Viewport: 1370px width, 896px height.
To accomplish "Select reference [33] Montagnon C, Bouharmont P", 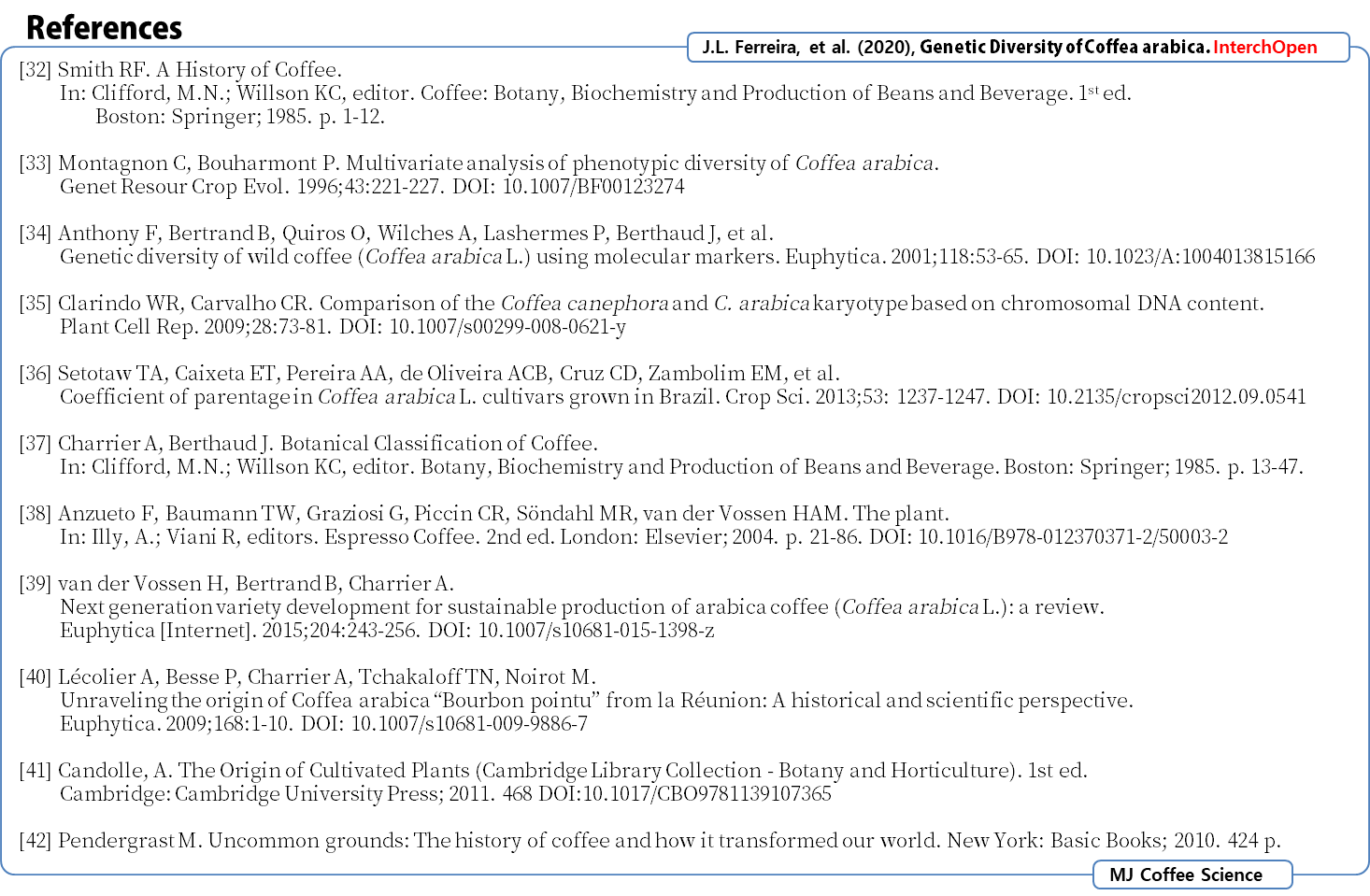I will [x=478, y=164].
